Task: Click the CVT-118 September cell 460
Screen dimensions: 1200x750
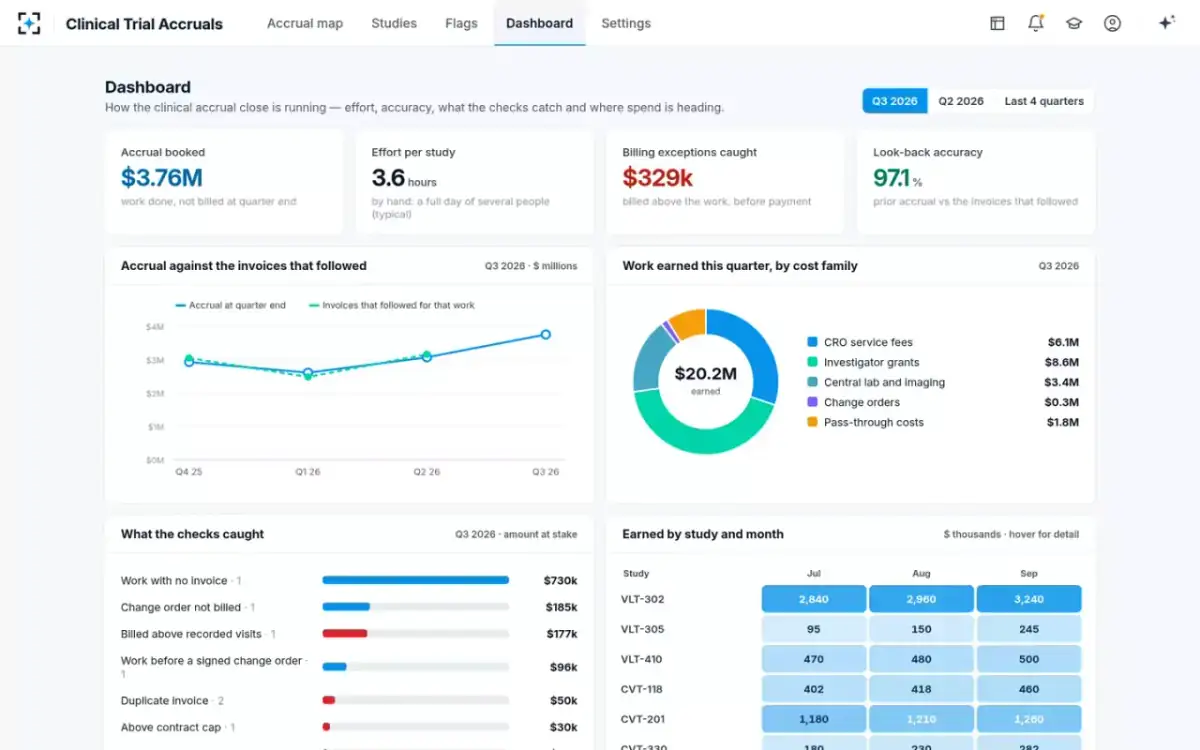Action: (1029, 689)
